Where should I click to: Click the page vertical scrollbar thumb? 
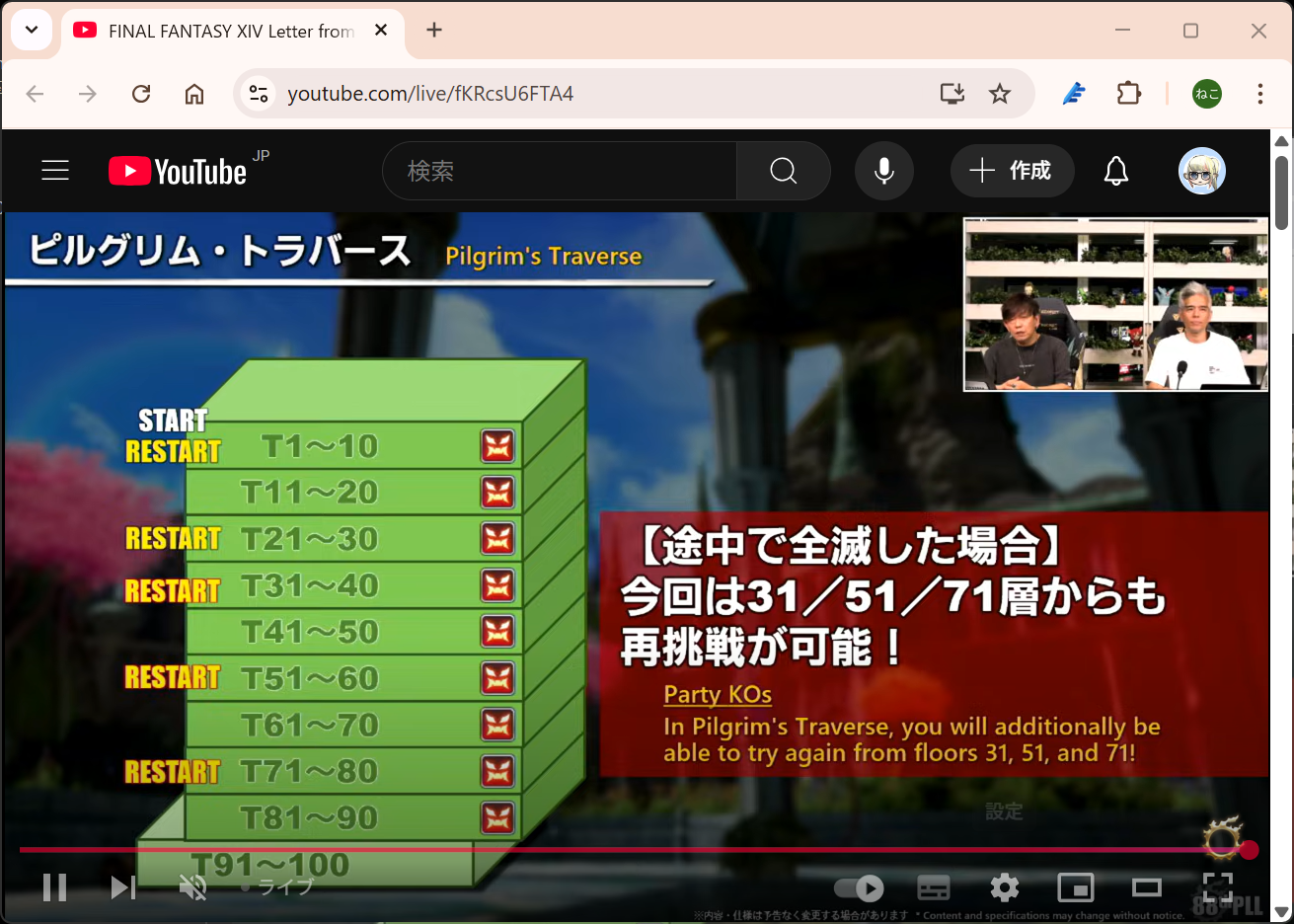pos(1281,192)
